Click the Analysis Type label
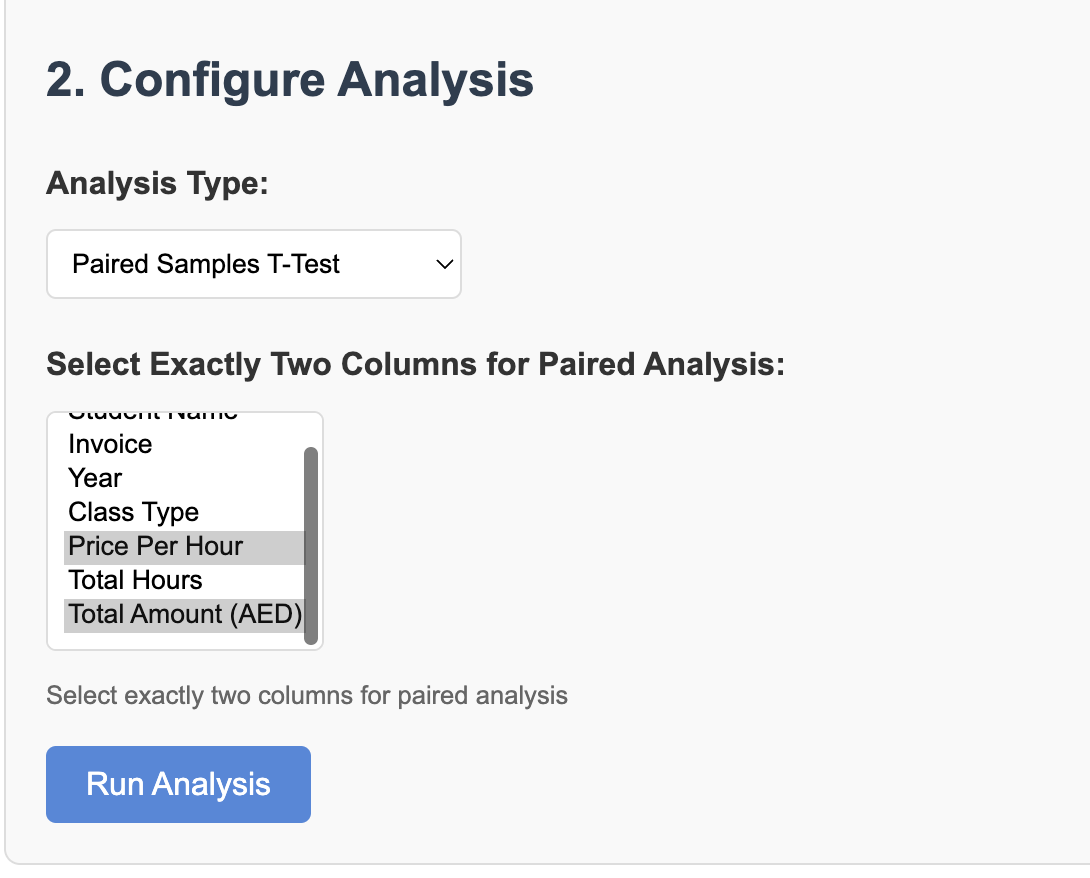The width and height of the screenshot is (1090, 878). point(157,183)
